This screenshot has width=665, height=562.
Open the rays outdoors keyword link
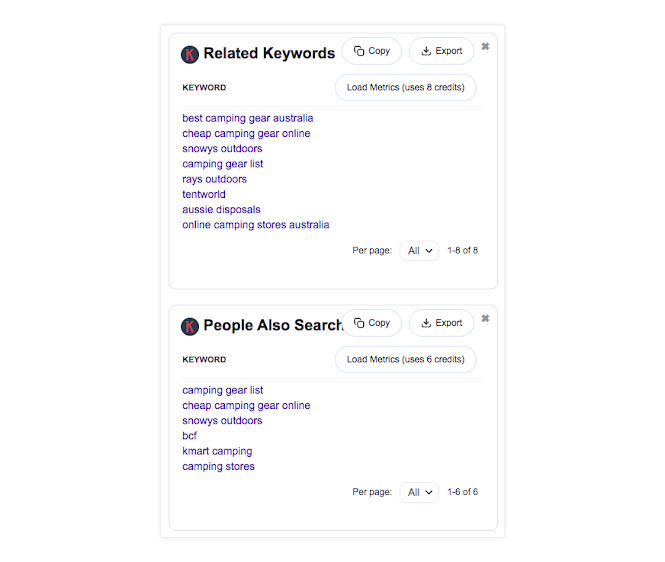click(x=214, y=179)
